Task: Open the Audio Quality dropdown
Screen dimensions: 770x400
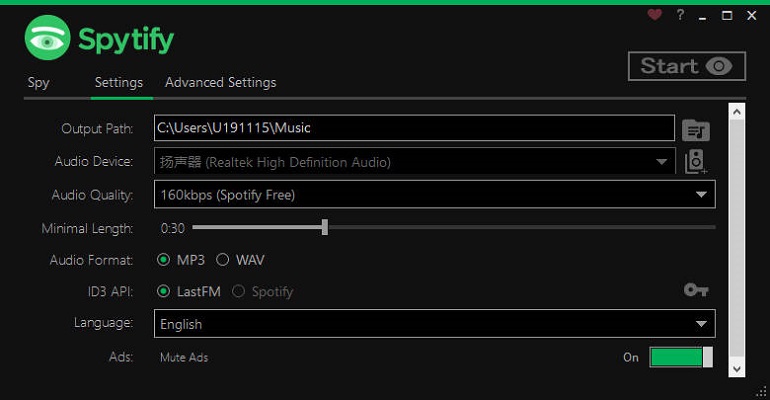Action: pyautogui.click(x=435, y=194)
